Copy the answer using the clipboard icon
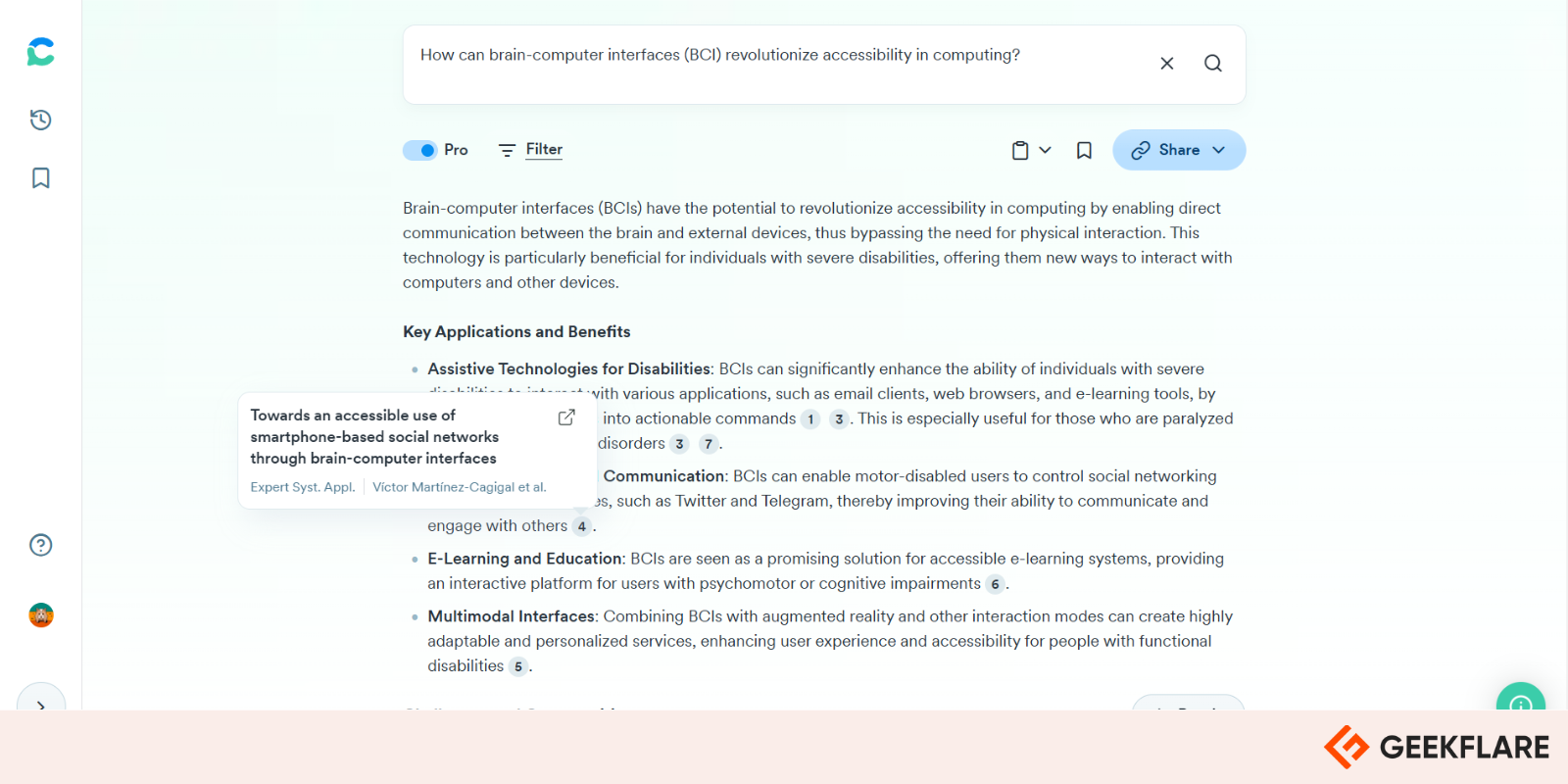This screenshot has width=1568, height=784. (1020, 150)
